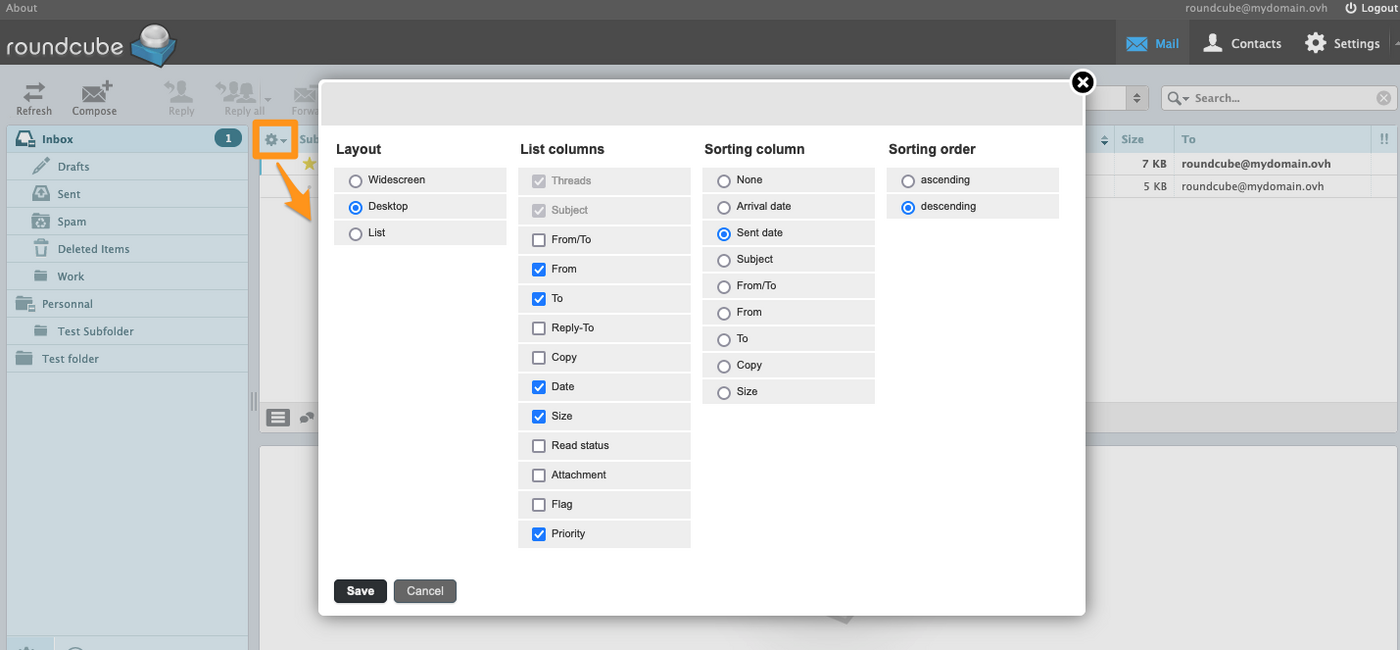Open the Contacts section
Screen dimensions: 1400x650
pos(1242,43)
